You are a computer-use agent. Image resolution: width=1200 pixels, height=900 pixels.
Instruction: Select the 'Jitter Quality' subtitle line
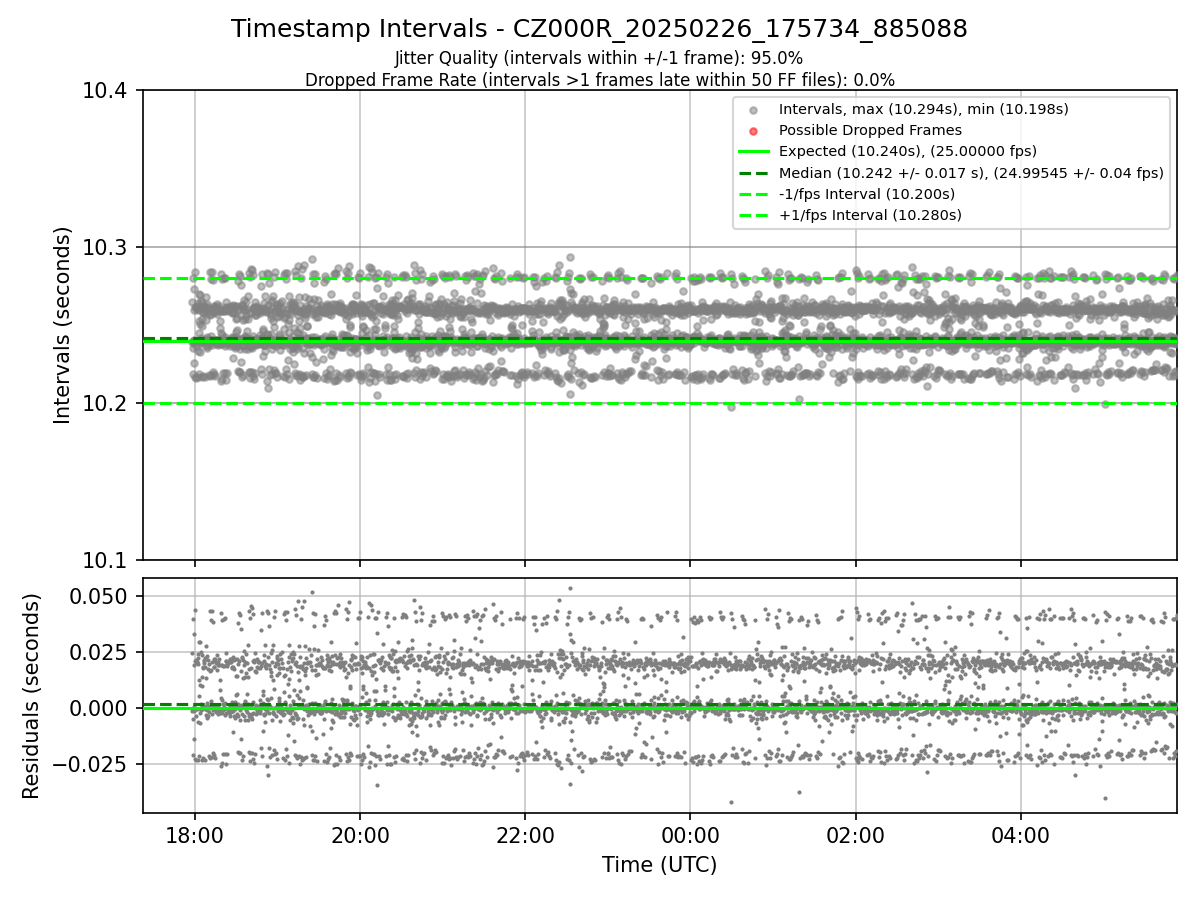click(x=599, y=58)
